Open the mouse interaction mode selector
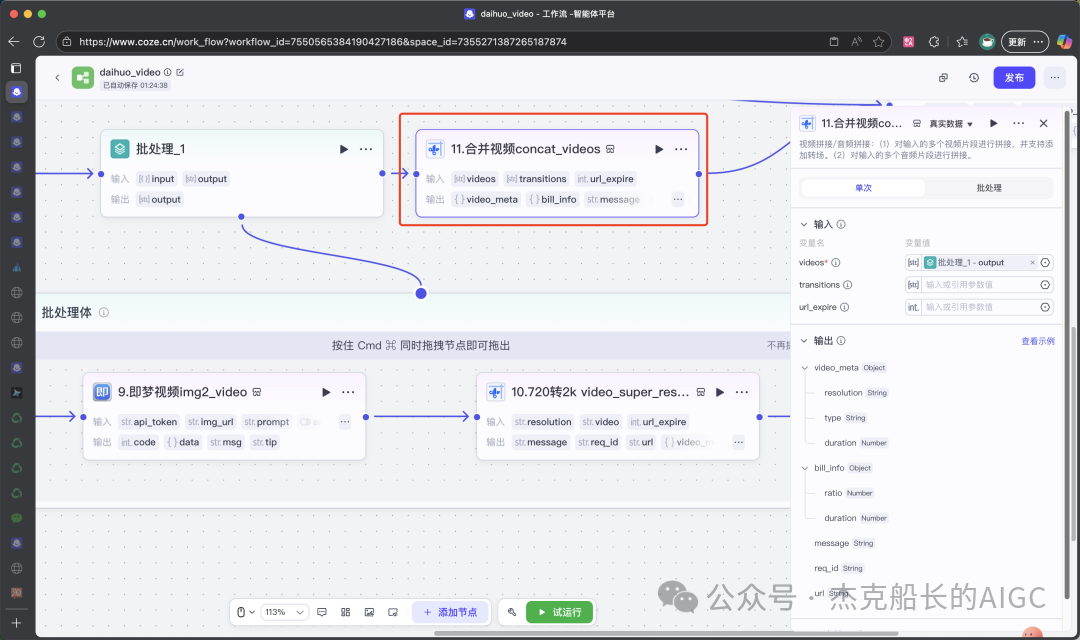The height and width of the screenshot is (640, 1080). coord(245,612)
